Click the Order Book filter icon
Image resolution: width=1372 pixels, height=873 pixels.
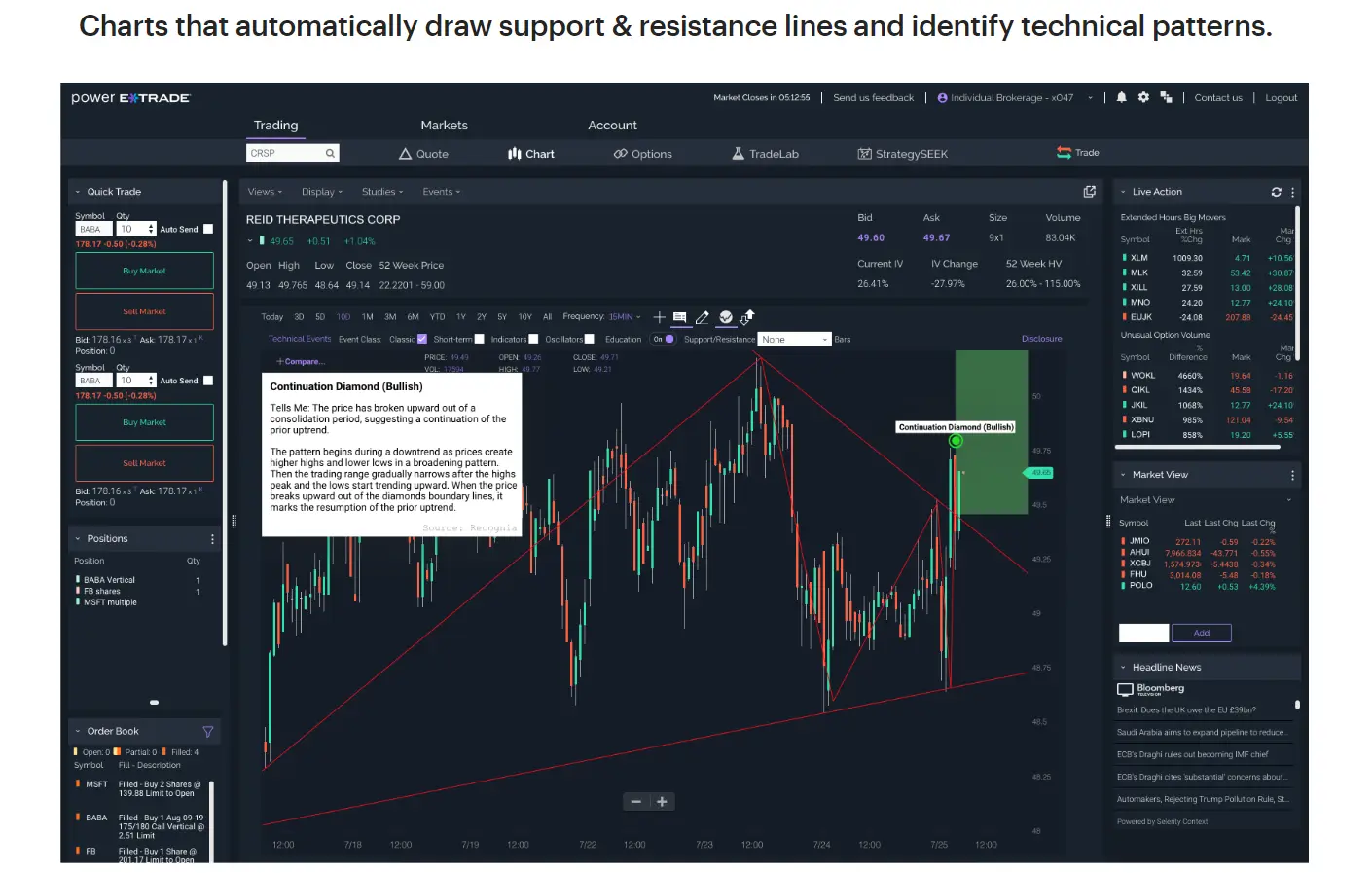click(207, 732)
